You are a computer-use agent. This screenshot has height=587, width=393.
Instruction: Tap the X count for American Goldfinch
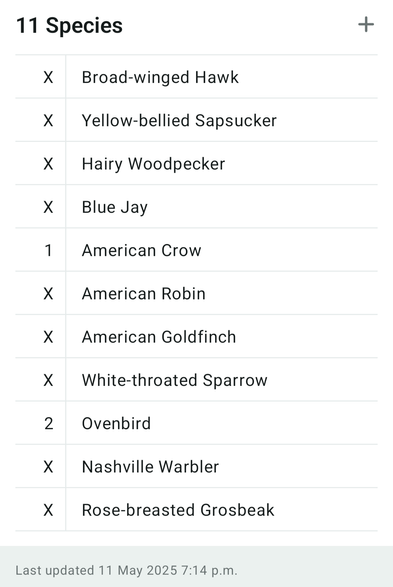48,337
